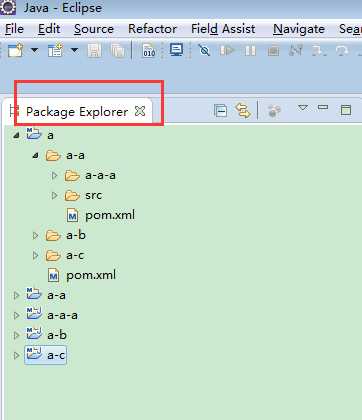This screenshot has width=362, height=420.
Task: Select the top-level a-b project icon
Action: click(x=34, y=334)
